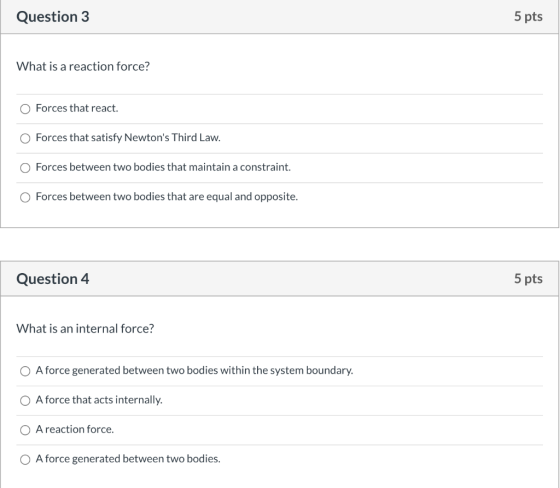Image resolution: width=560 pixels, height=488 pixels.
Task: Click text "Forces between two bodies that are equal and opposite."
Action: pos(167,196)
